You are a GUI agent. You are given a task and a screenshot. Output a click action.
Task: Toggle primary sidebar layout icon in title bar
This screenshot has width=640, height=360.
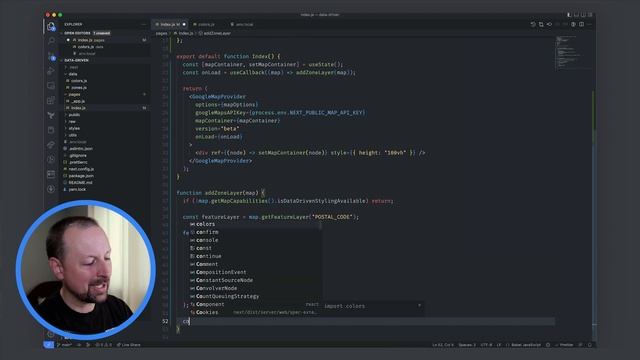[x=569, y=15]
